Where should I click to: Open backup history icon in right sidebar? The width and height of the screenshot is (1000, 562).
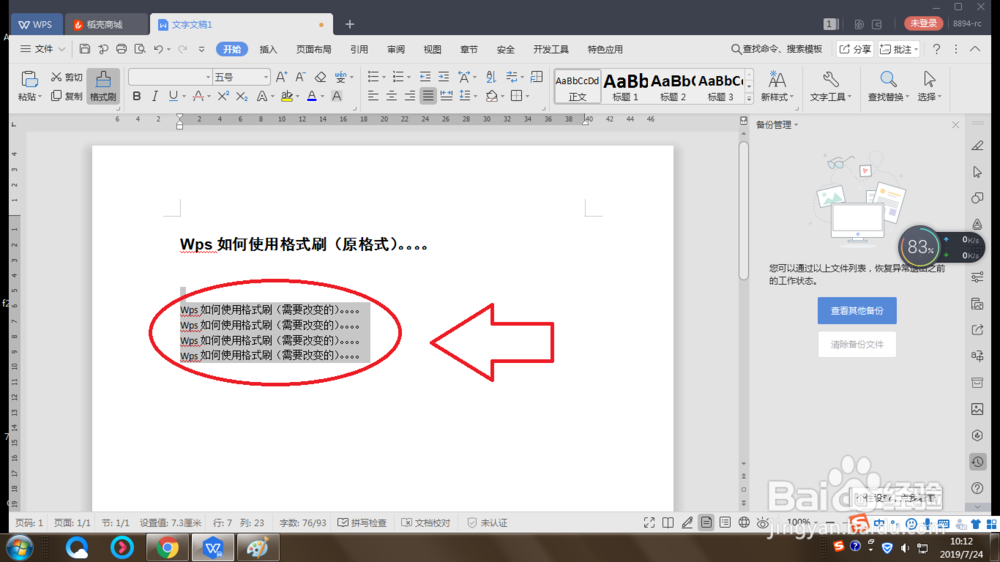(x=977, y=461)
